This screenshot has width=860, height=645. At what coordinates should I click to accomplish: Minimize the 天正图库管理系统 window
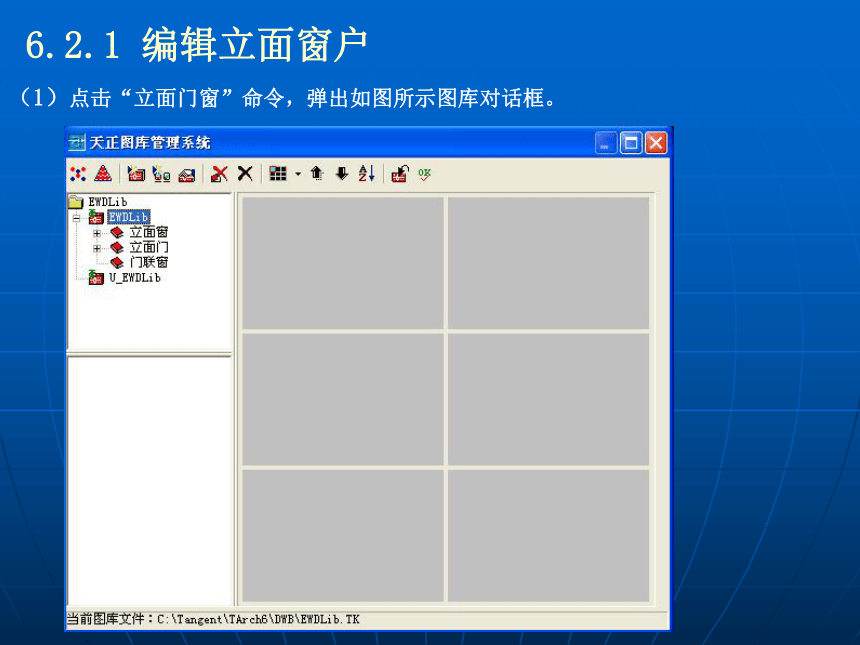click(x=606, y=143)
